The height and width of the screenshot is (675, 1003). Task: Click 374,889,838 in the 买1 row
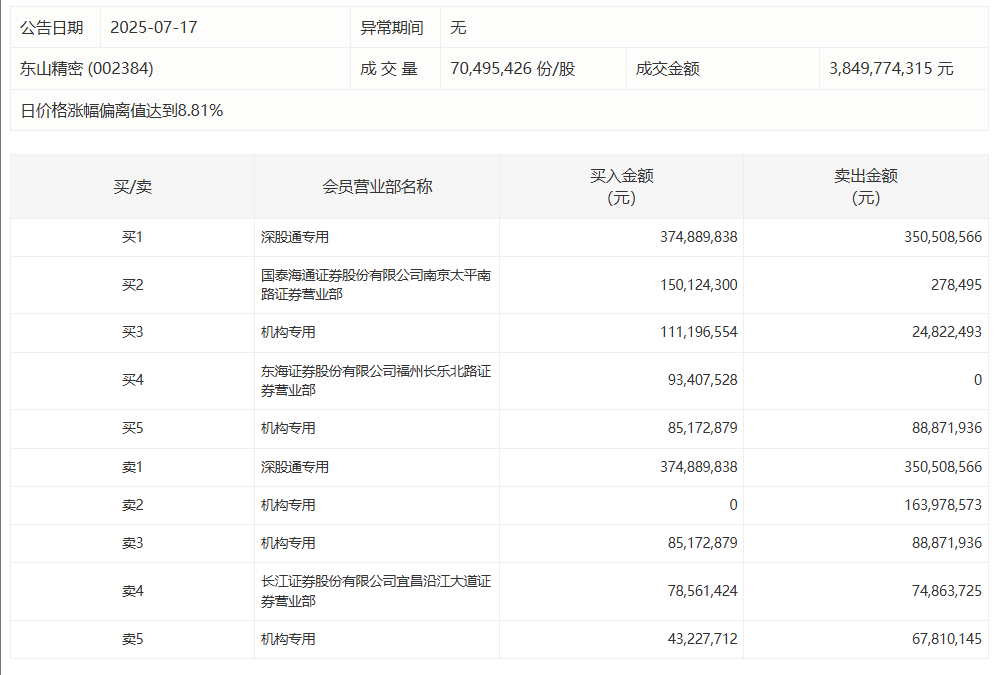pos(699,237)
